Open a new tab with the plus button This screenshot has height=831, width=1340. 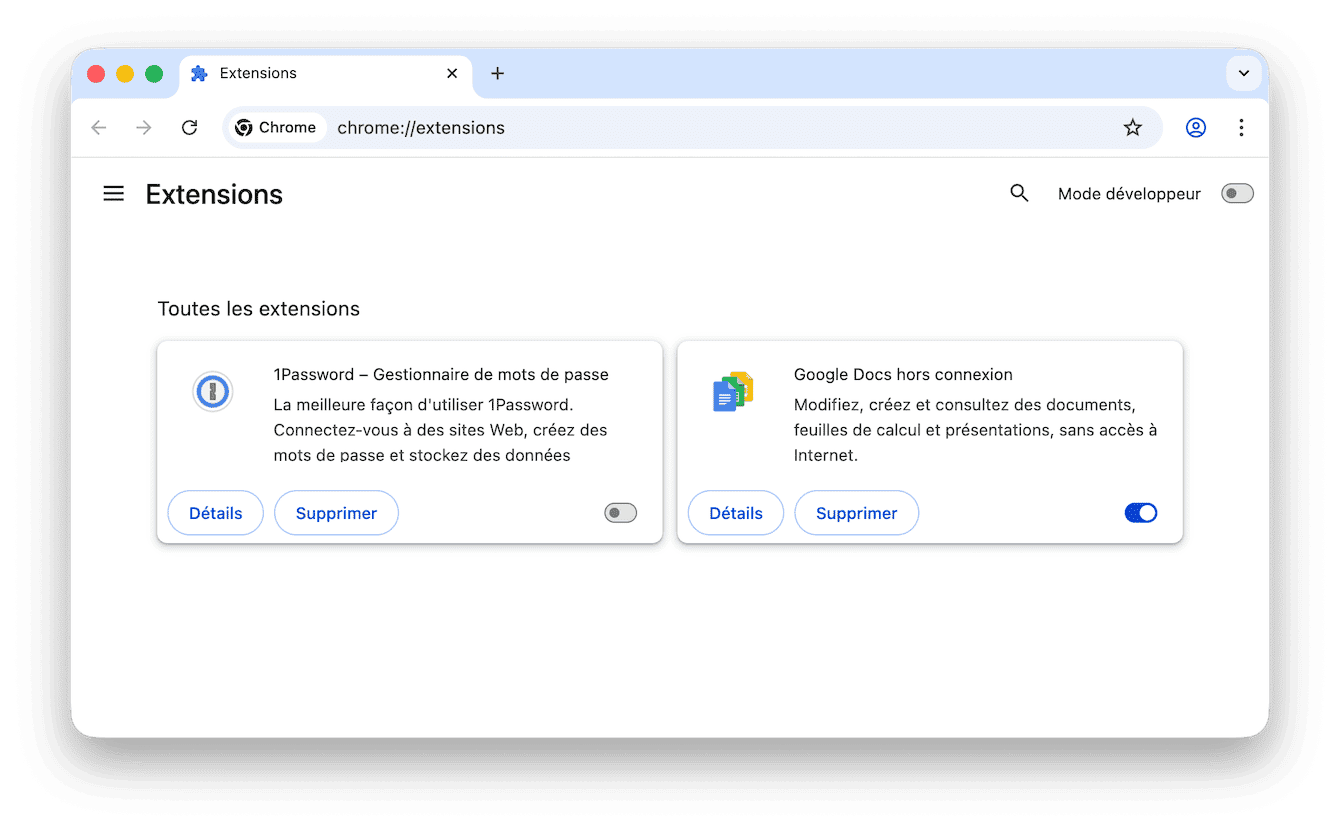[x=497, y=73]
